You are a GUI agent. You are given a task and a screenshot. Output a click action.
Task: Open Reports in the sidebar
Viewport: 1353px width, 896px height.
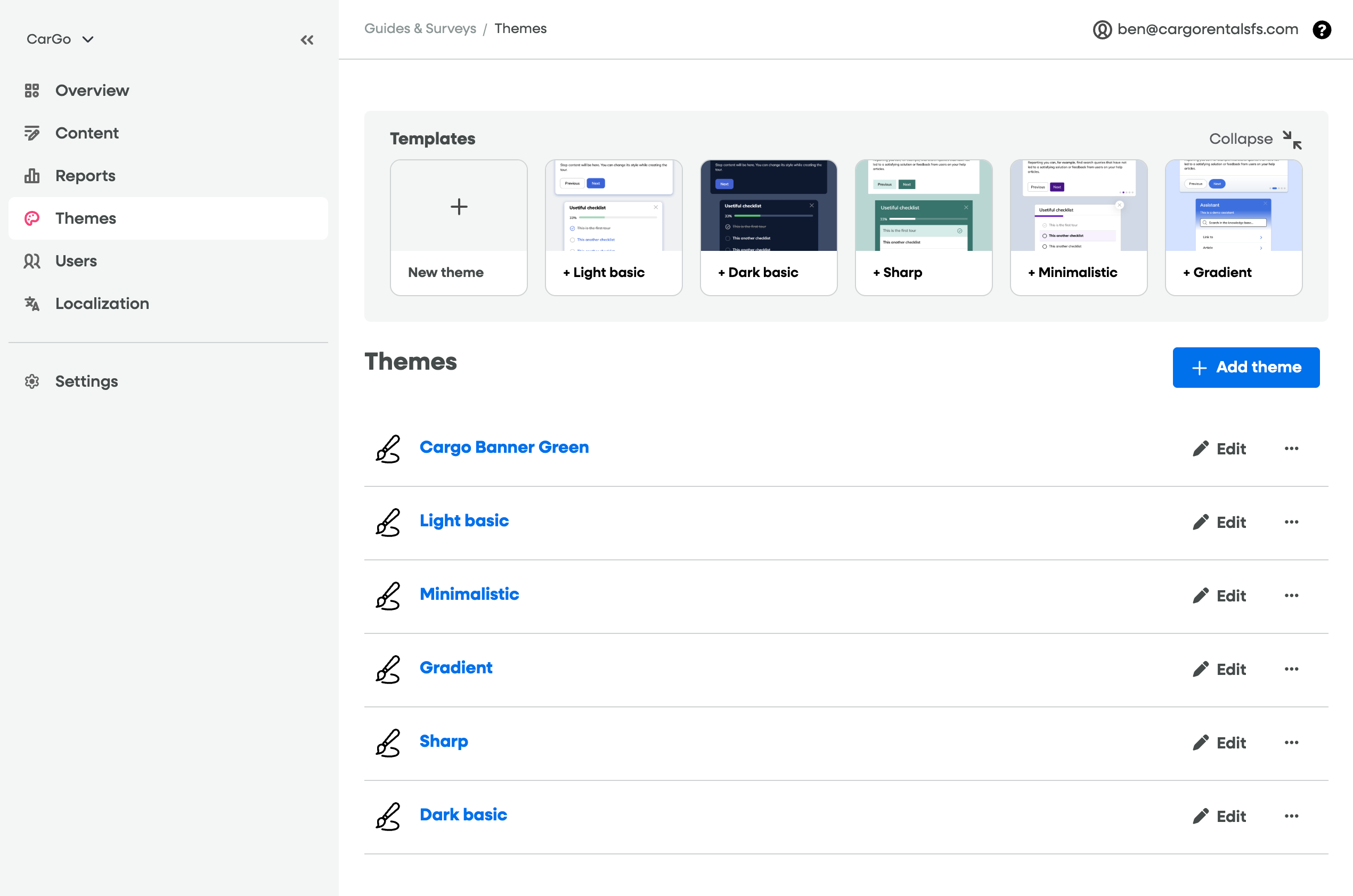coord(85,176)
